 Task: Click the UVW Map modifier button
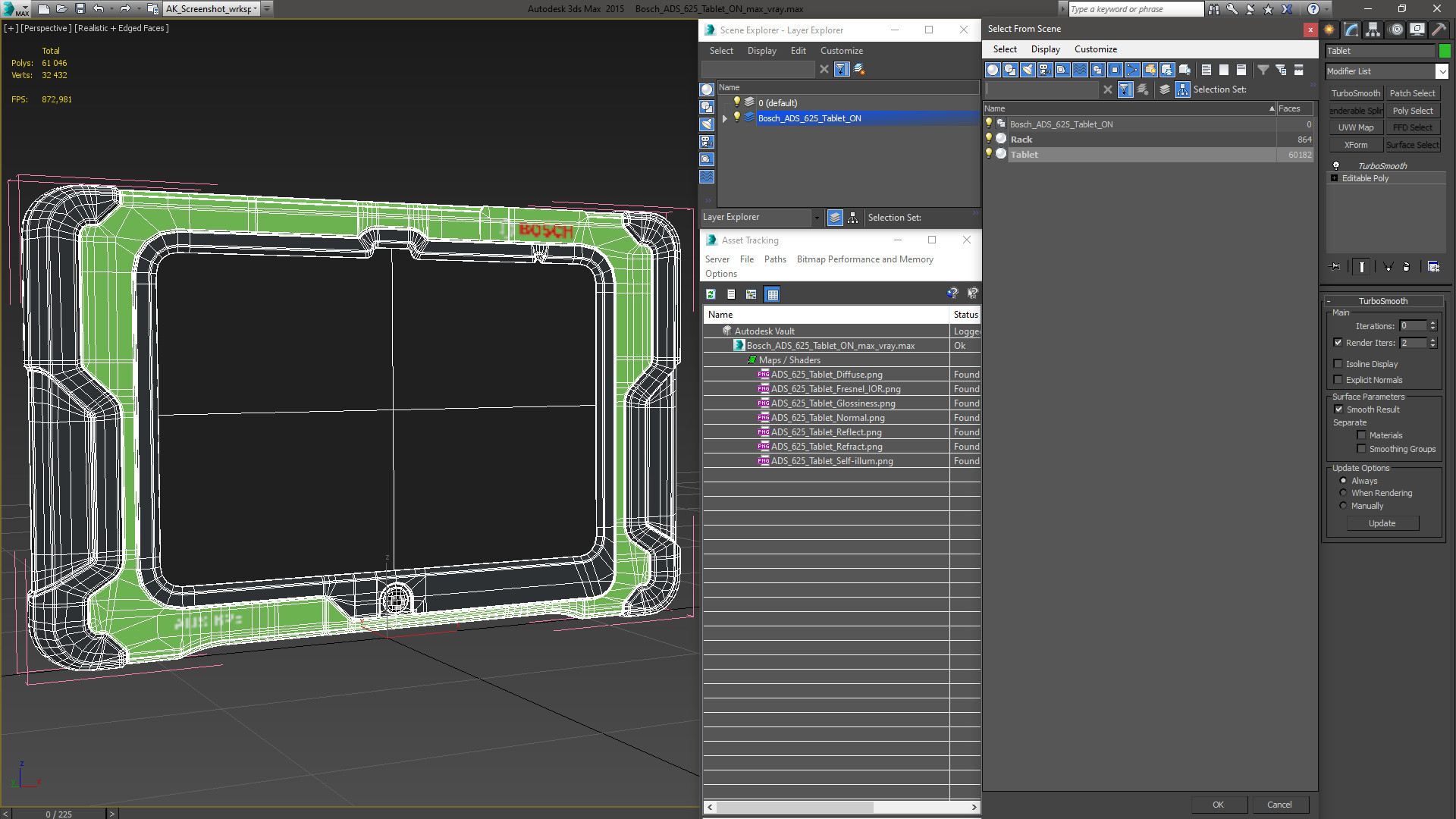1356,127
